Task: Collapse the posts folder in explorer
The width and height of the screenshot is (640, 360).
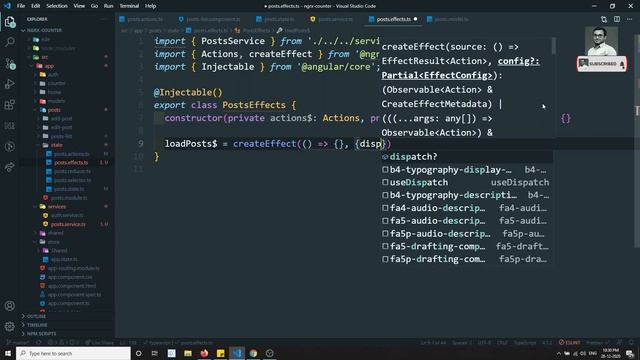Action: click(54, 110)
